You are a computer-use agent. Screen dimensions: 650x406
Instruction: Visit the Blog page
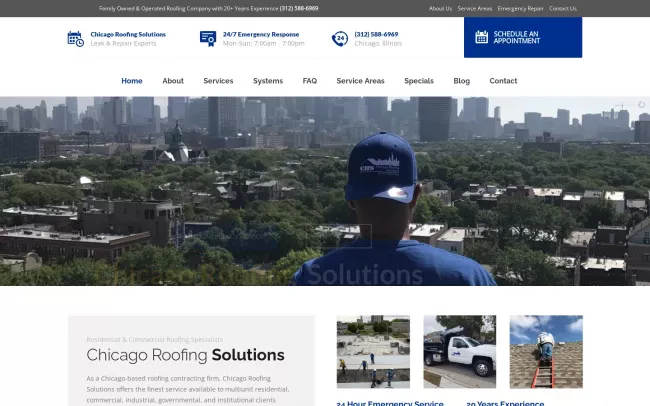coord(461,81)
